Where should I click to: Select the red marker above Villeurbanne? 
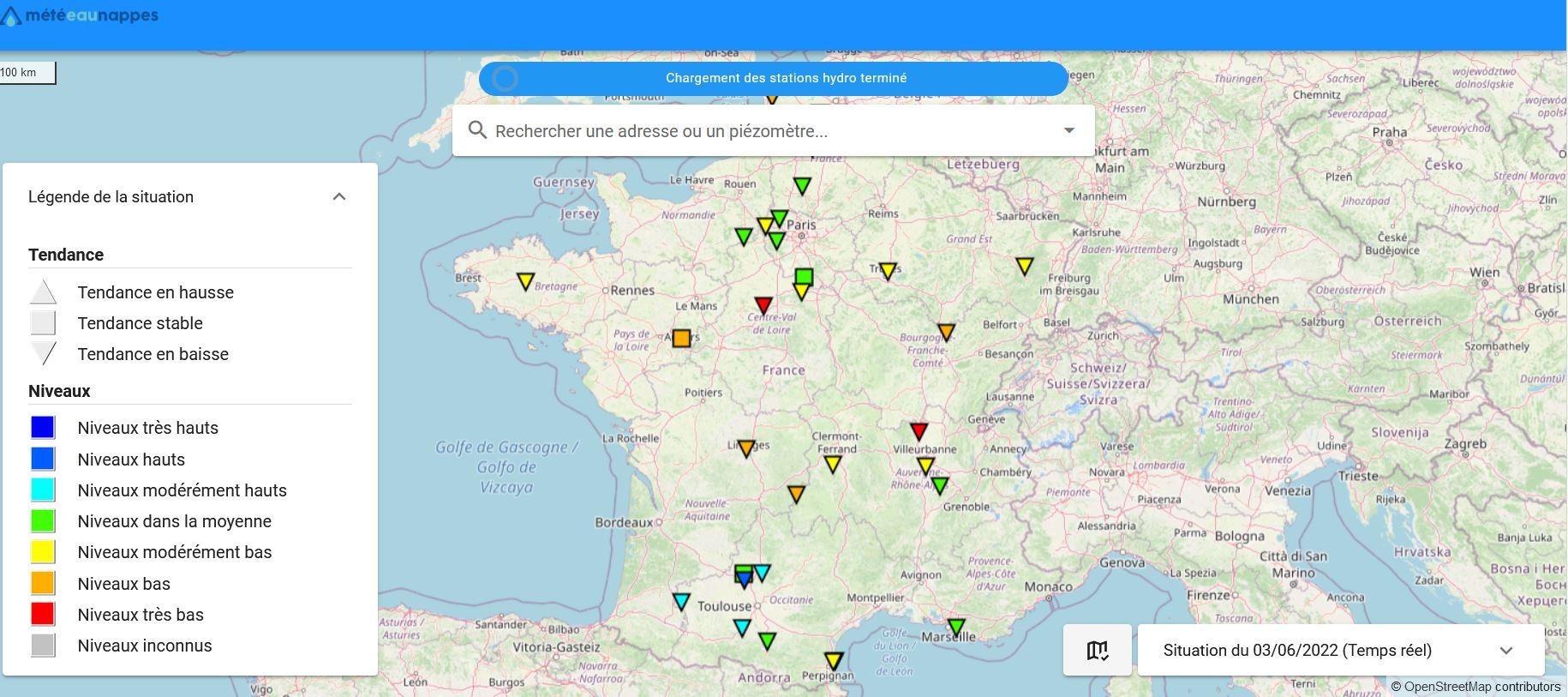919,430
